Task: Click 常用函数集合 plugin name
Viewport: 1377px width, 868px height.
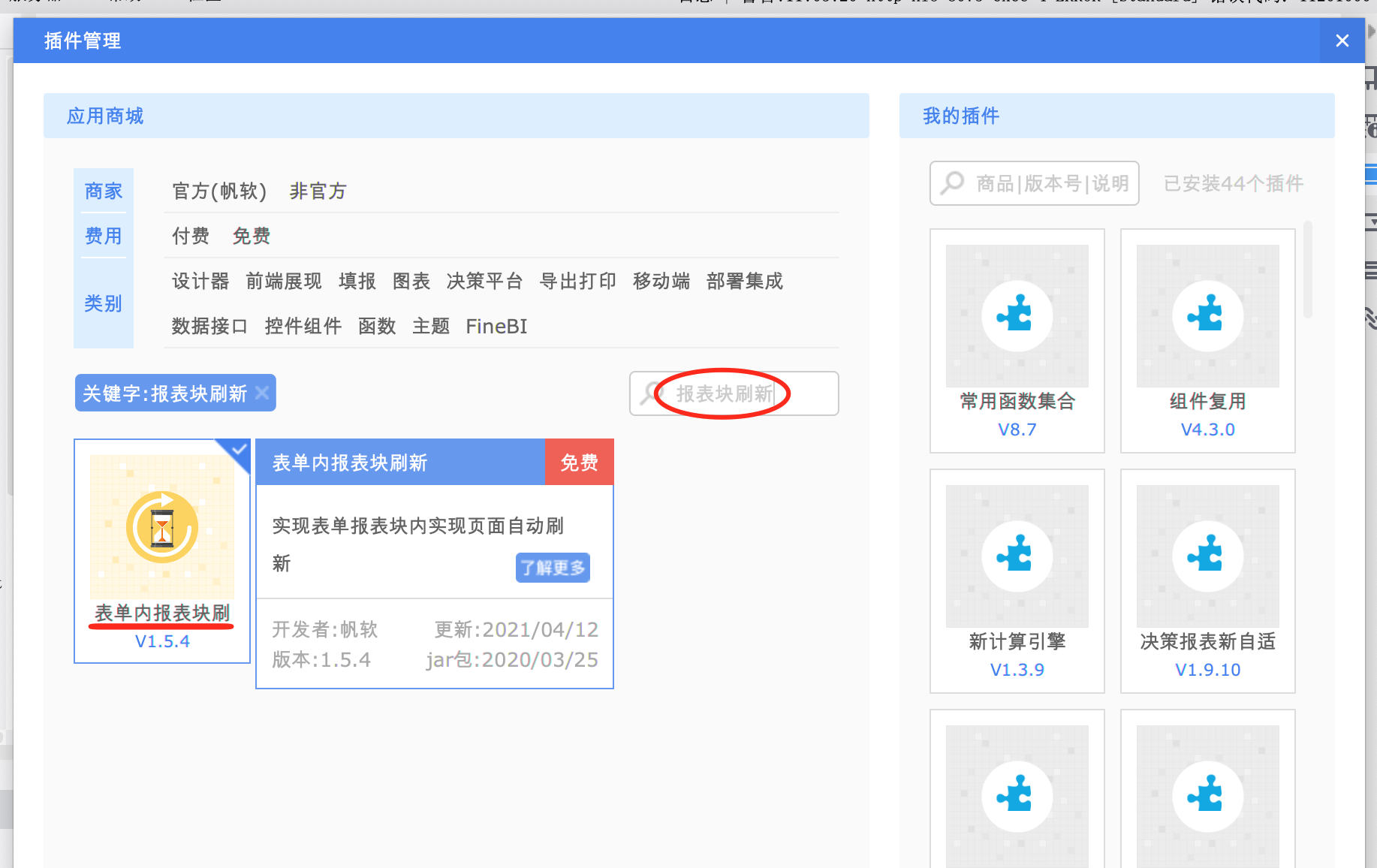Action: click(x=1017, y=401)
